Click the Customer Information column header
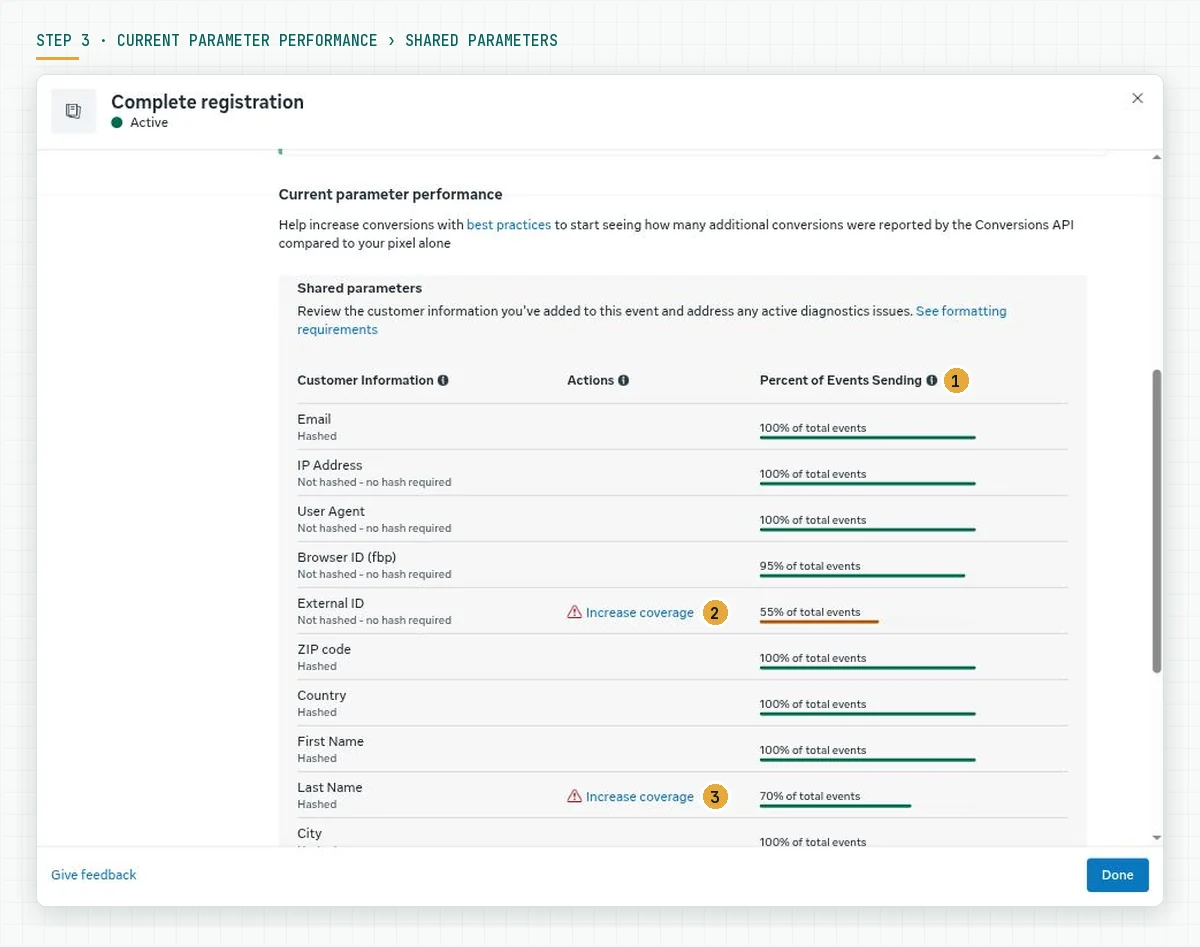 [x=366, y=381]
